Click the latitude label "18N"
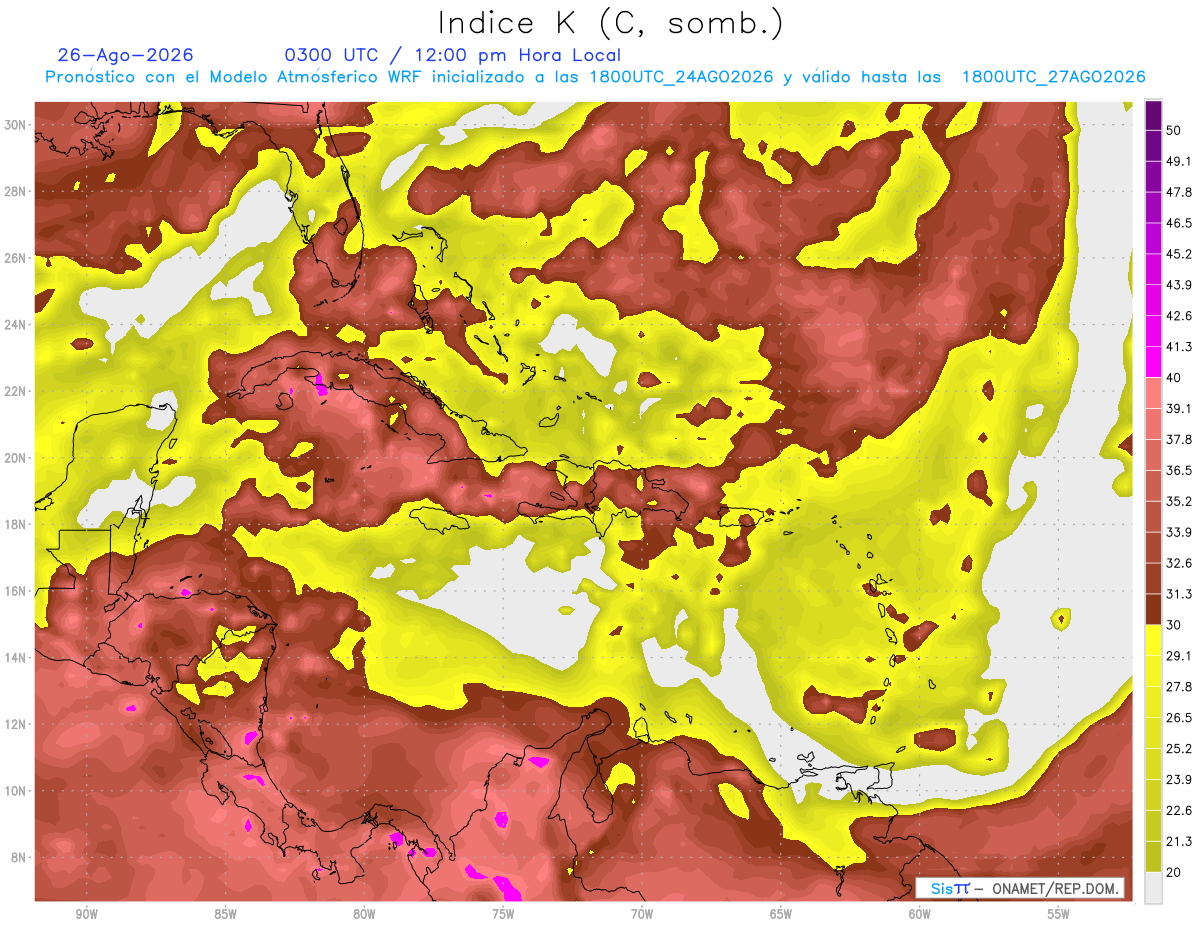This screenshot has width=1200, height=927. (x=15, y=525)
